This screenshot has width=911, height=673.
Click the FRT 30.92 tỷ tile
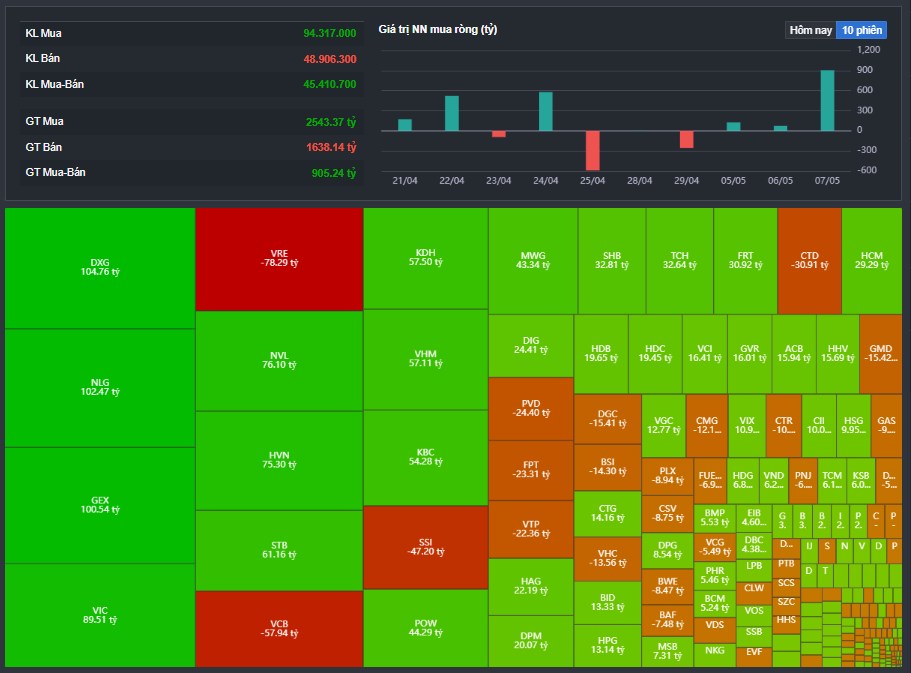pyautogui.click(x=745, y=261)
